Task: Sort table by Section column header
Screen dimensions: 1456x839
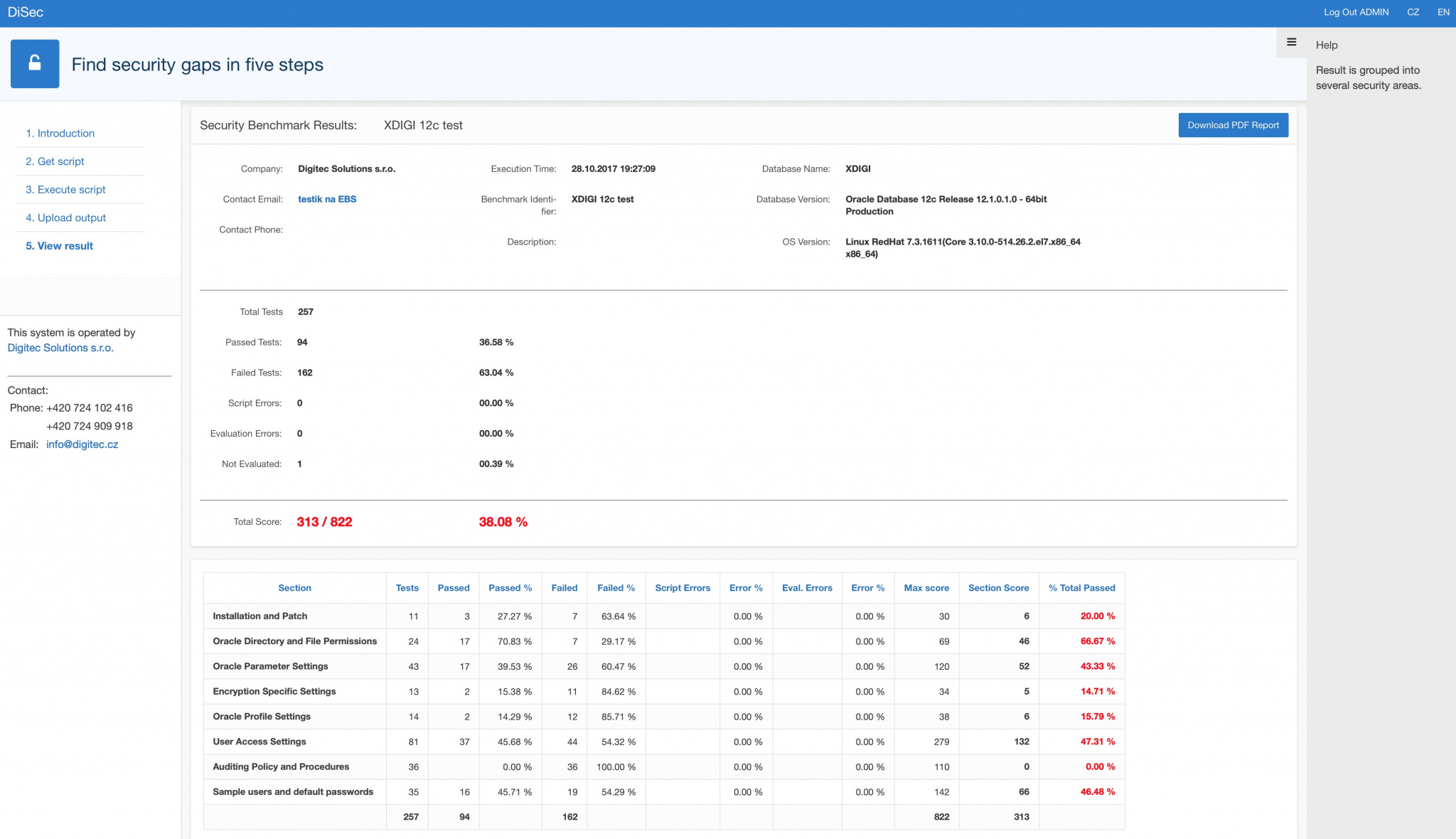Action: point(294,588)
